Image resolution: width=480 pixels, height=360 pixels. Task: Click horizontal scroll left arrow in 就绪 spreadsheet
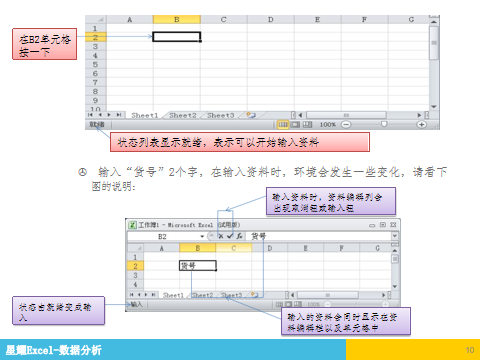pyautogui.click(x=300, y=115)
